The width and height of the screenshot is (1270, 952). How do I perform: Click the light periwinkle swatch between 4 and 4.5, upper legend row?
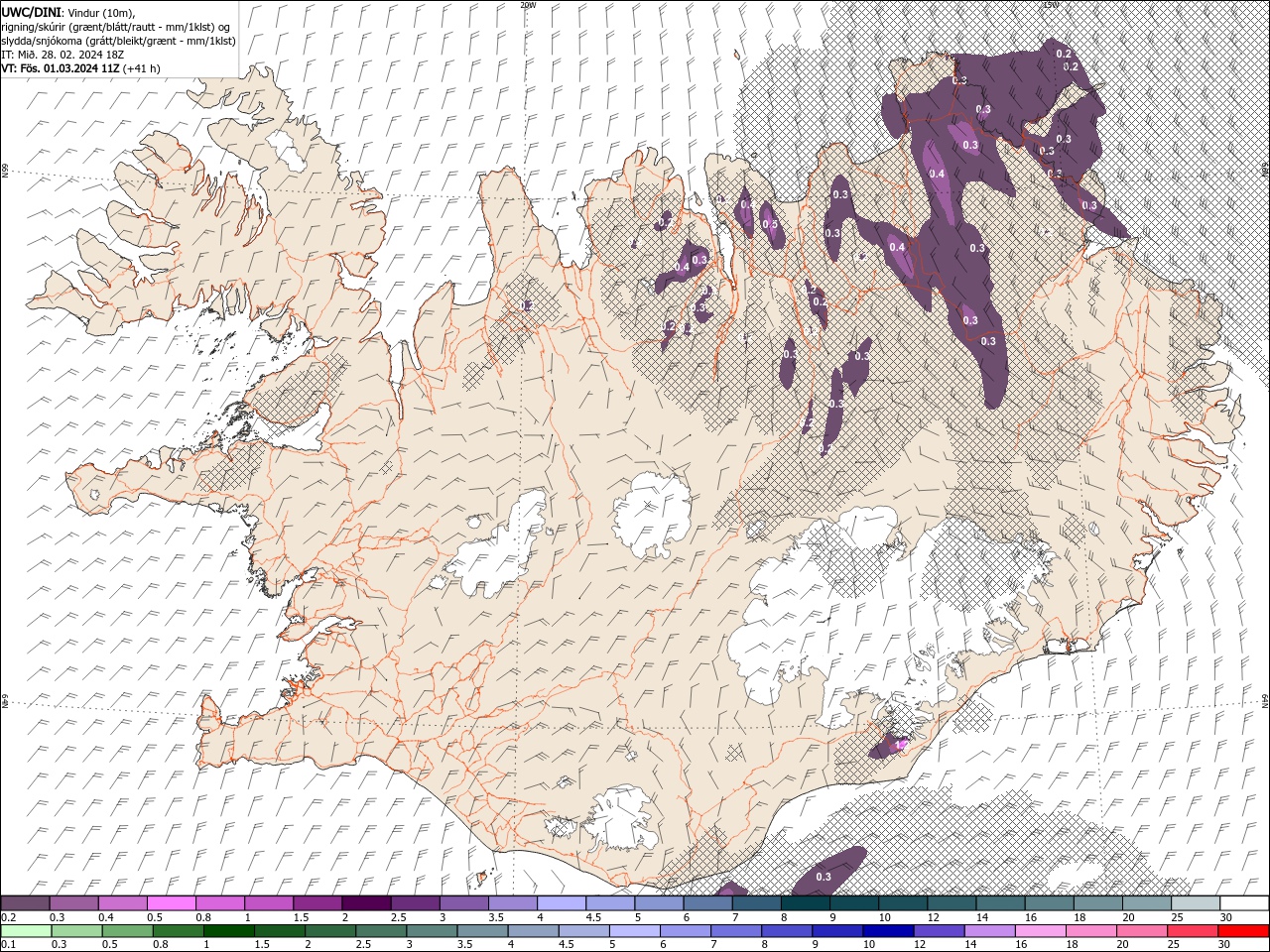pos(562,903)
